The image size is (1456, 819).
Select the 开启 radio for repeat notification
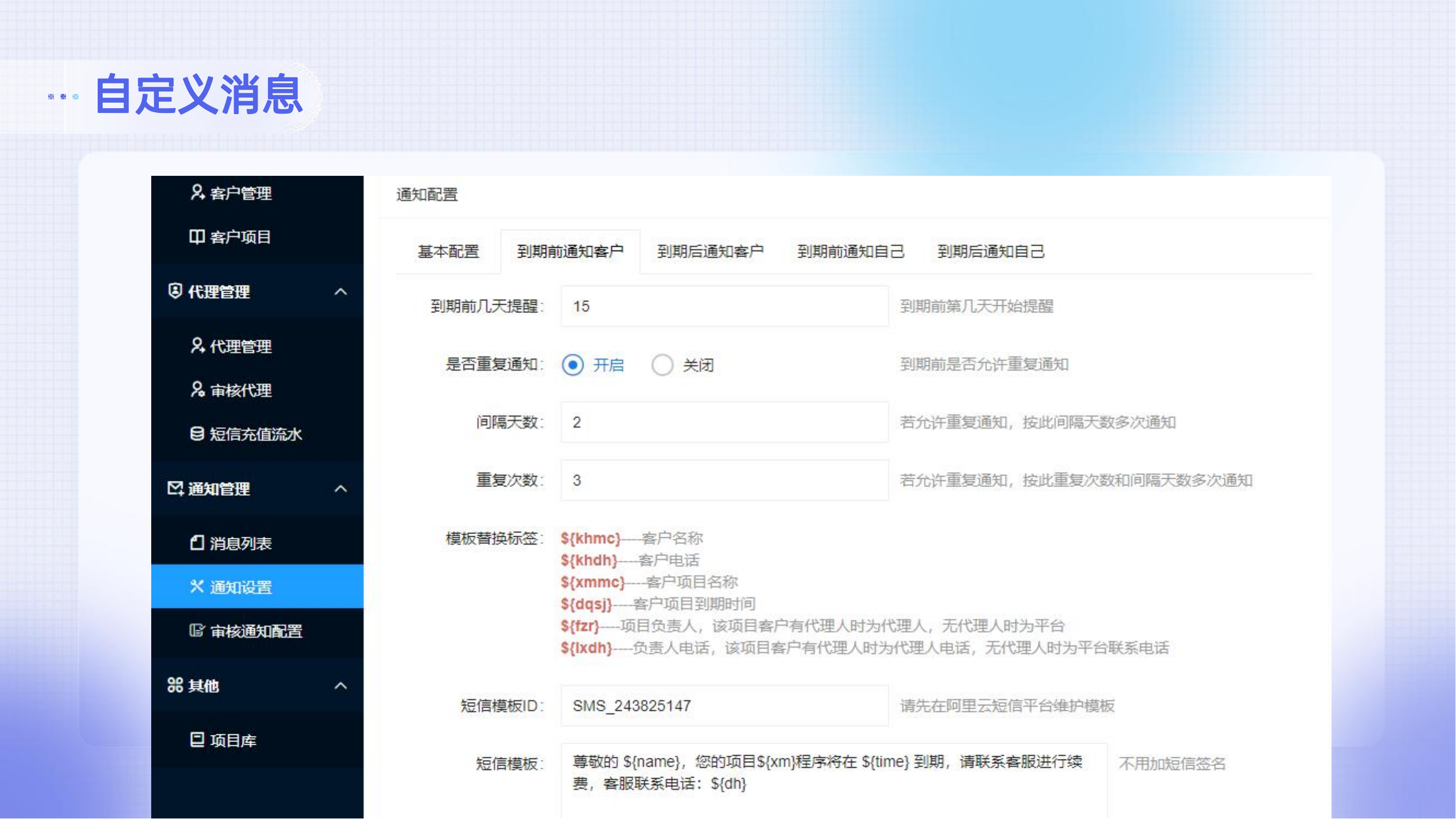pyautogui.click(x=573, y=365)
